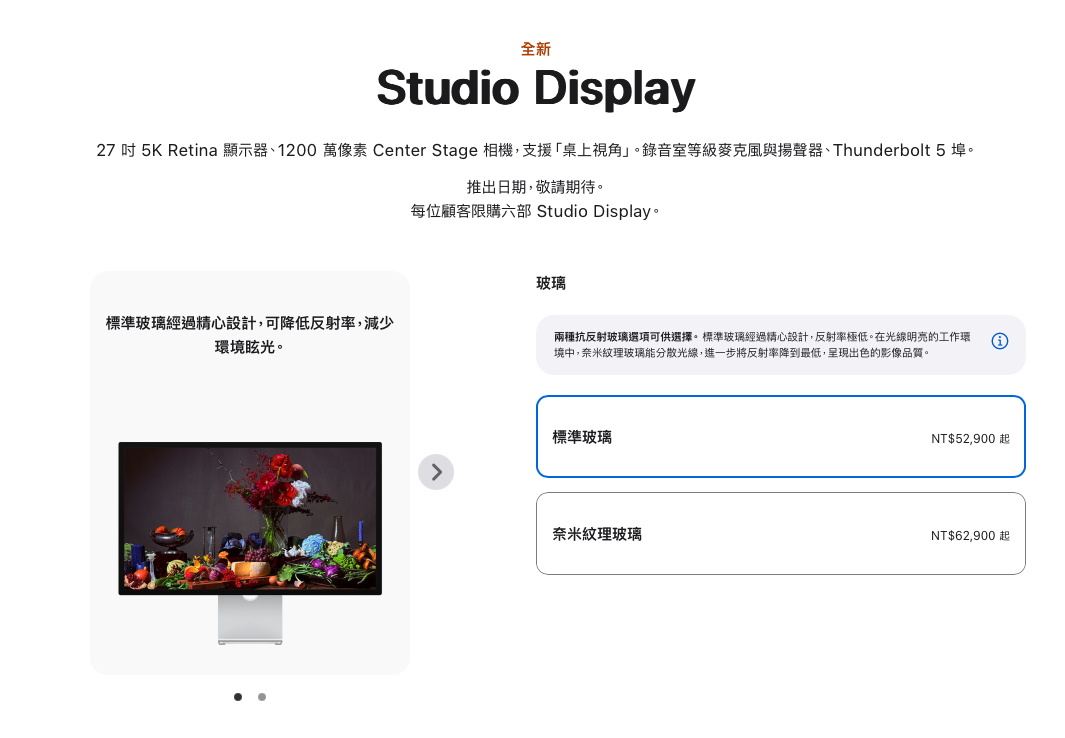Jump to the second image via the gray dot
Screen dimensions: 1065x738
coord(262,697)
